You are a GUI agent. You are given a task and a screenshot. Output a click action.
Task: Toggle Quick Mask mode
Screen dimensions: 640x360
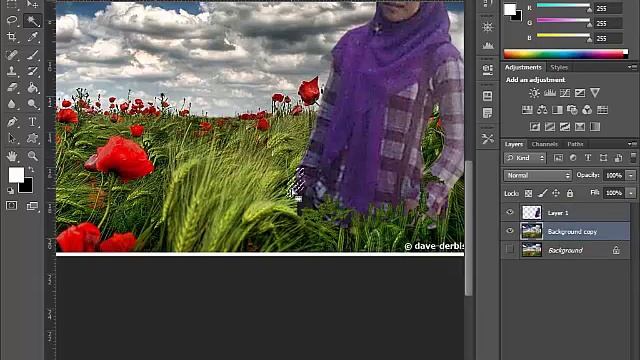point(11,205)
